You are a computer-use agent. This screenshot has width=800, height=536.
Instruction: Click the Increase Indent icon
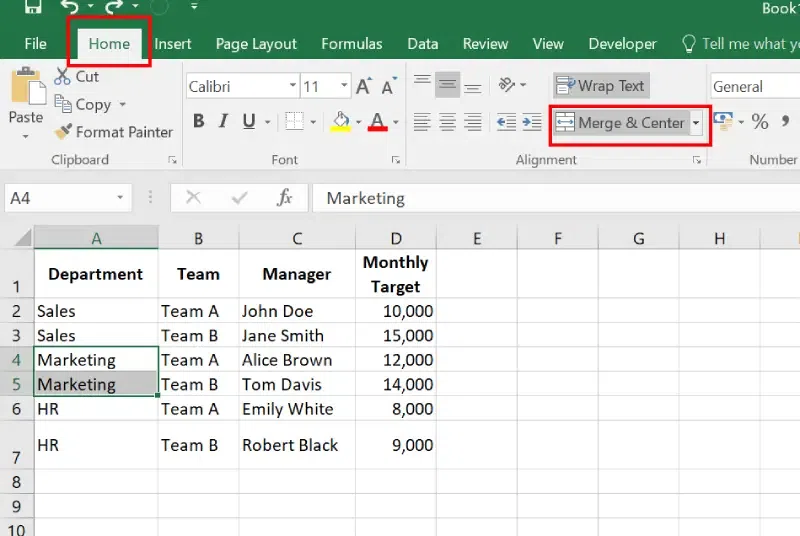[x=532, y=122]
